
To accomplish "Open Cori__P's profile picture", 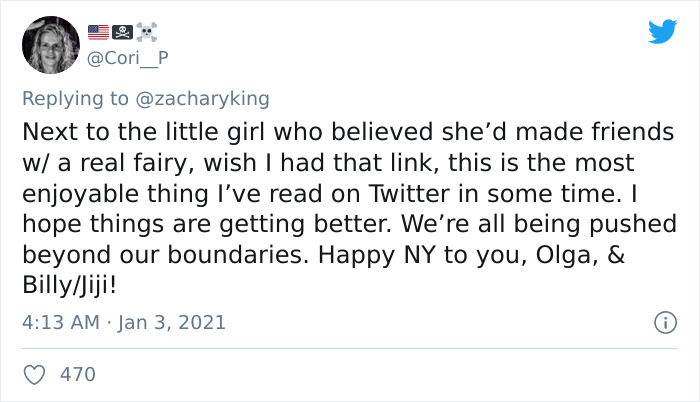I will (x=50, y=45).
